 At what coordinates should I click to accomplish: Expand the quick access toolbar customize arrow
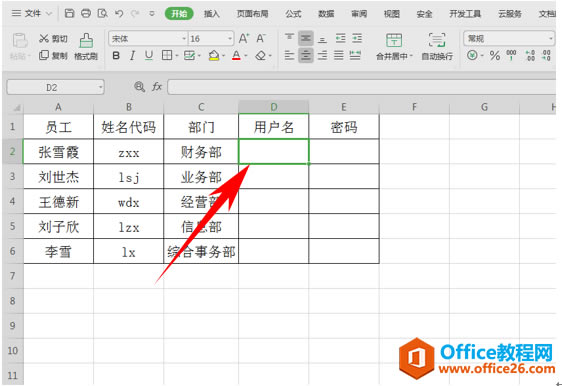pyautogui.click(x=152, y=14)
